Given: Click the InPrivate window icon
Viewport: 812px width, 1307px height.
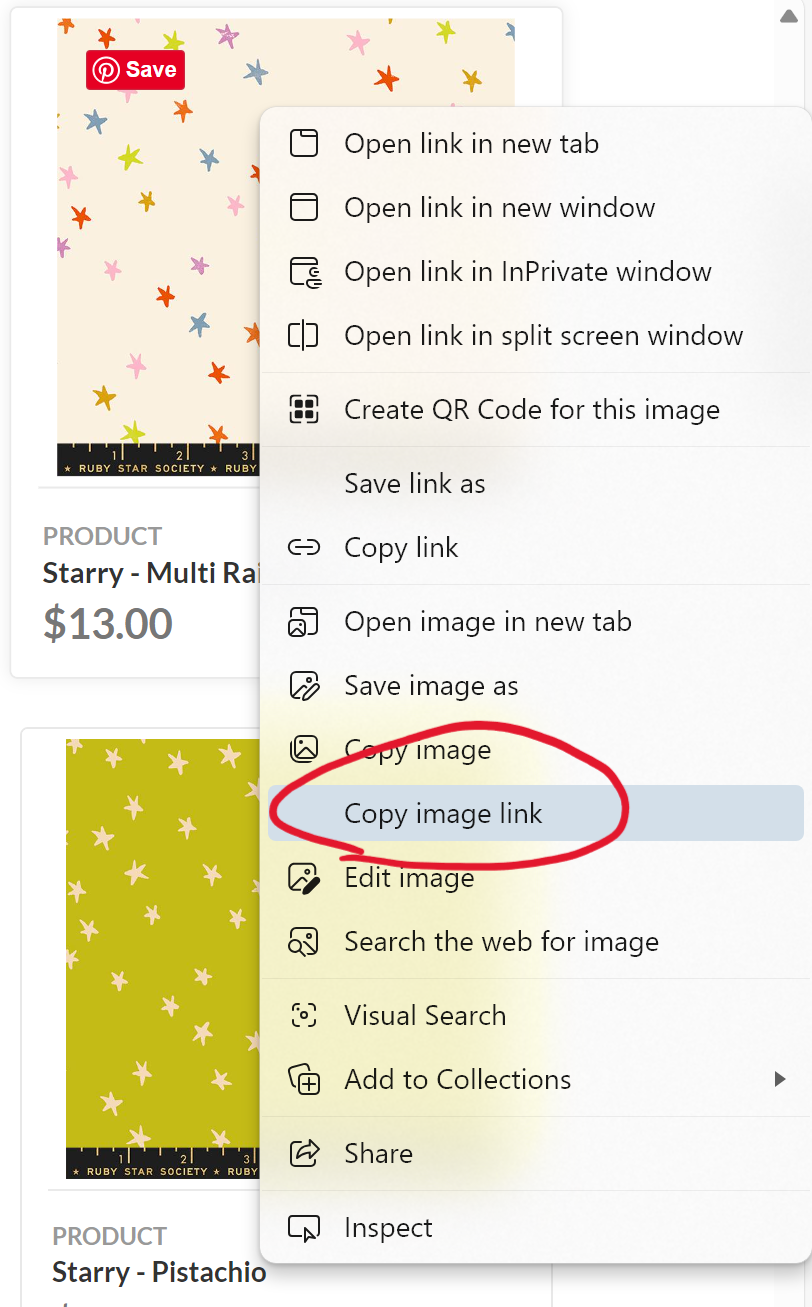Looking at the screenshot, I should click(x=304, y=272).
